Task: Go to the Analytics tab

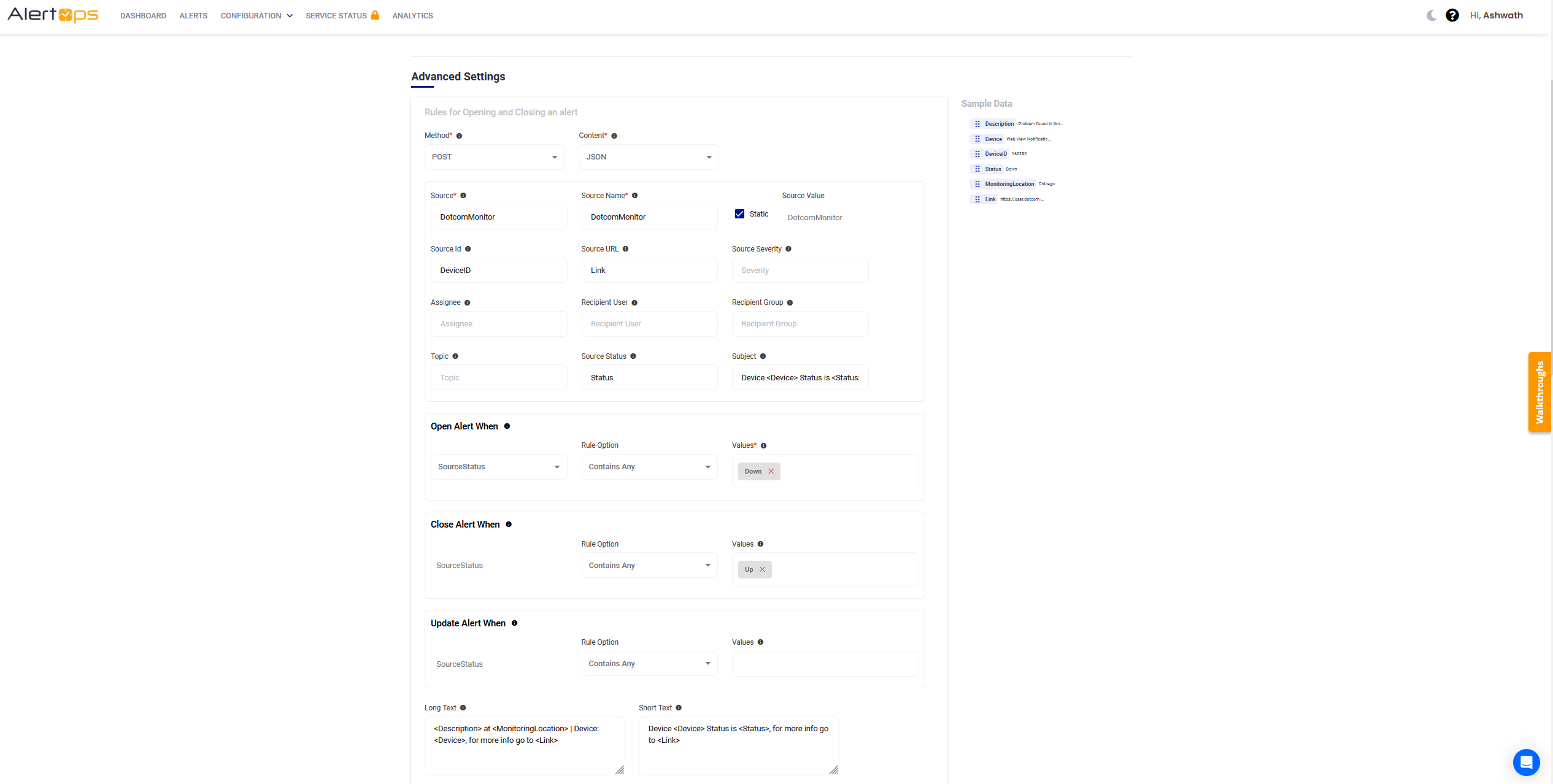Action: click(x=412, y=15)
